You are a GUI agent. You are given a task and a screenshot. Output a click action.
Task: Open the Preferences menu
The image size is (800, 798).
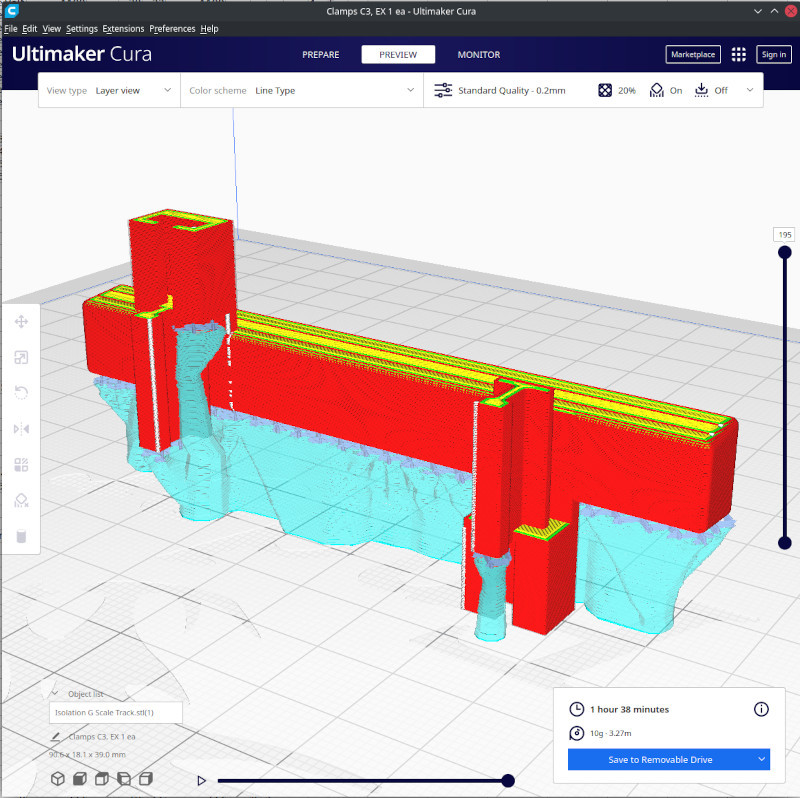pos(172,29)
